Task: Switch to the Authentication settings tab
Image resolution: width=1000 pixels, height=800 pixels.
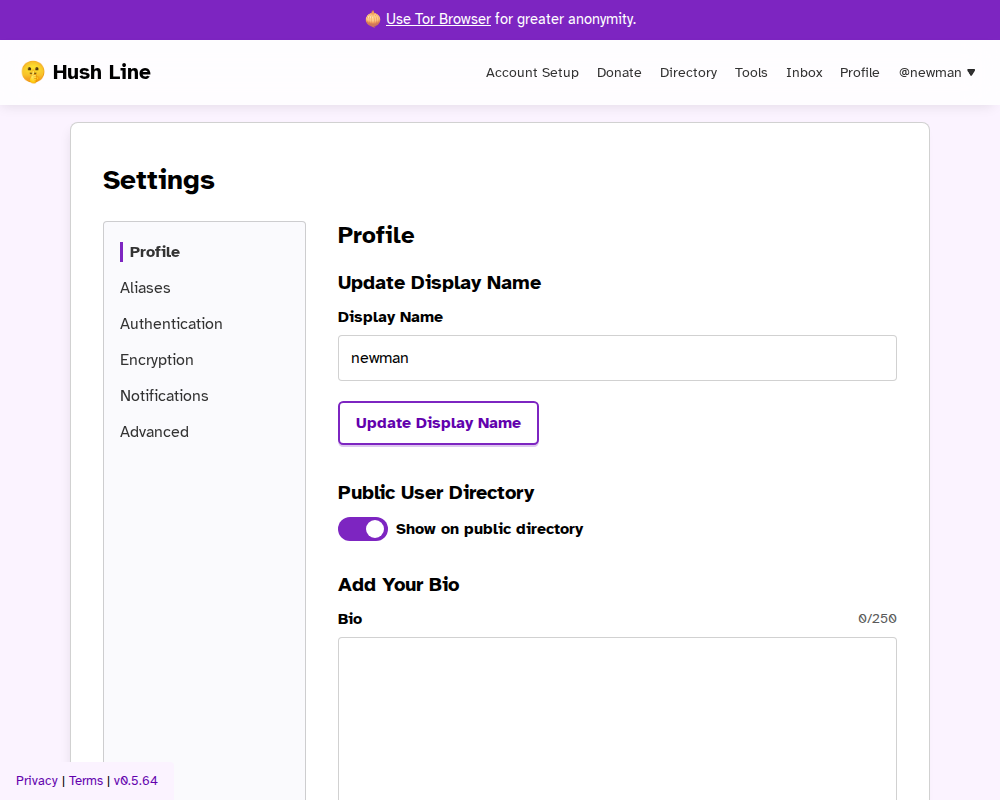Action: click(171, 324)
